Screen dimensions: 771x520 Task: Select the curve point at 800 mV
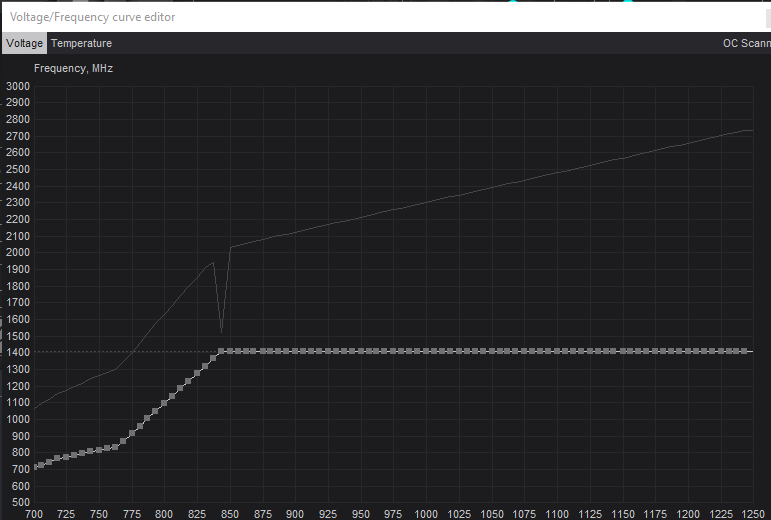click(164, 403)
